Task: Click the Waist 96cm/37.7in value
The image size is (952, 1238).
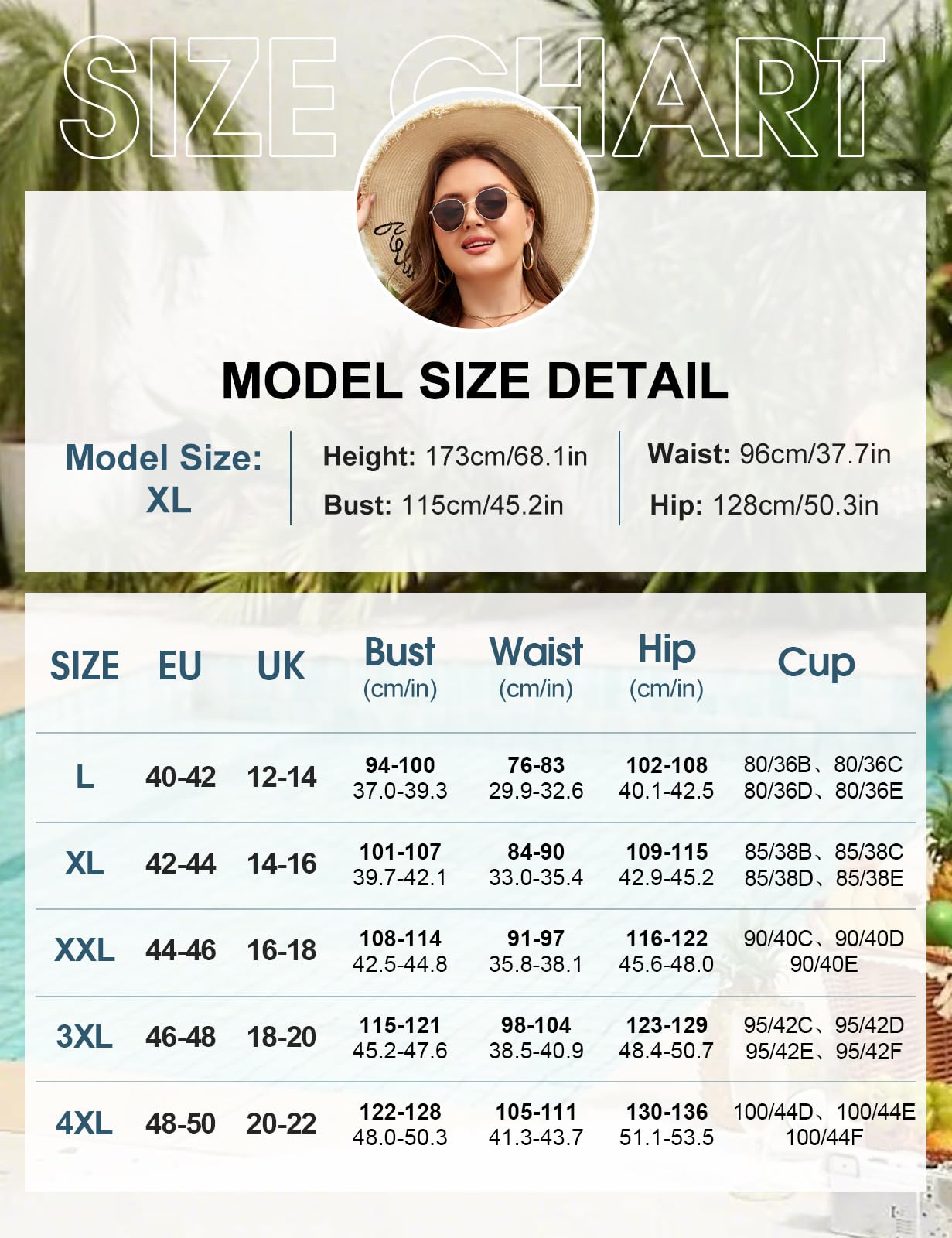Action: coord(769,453)
